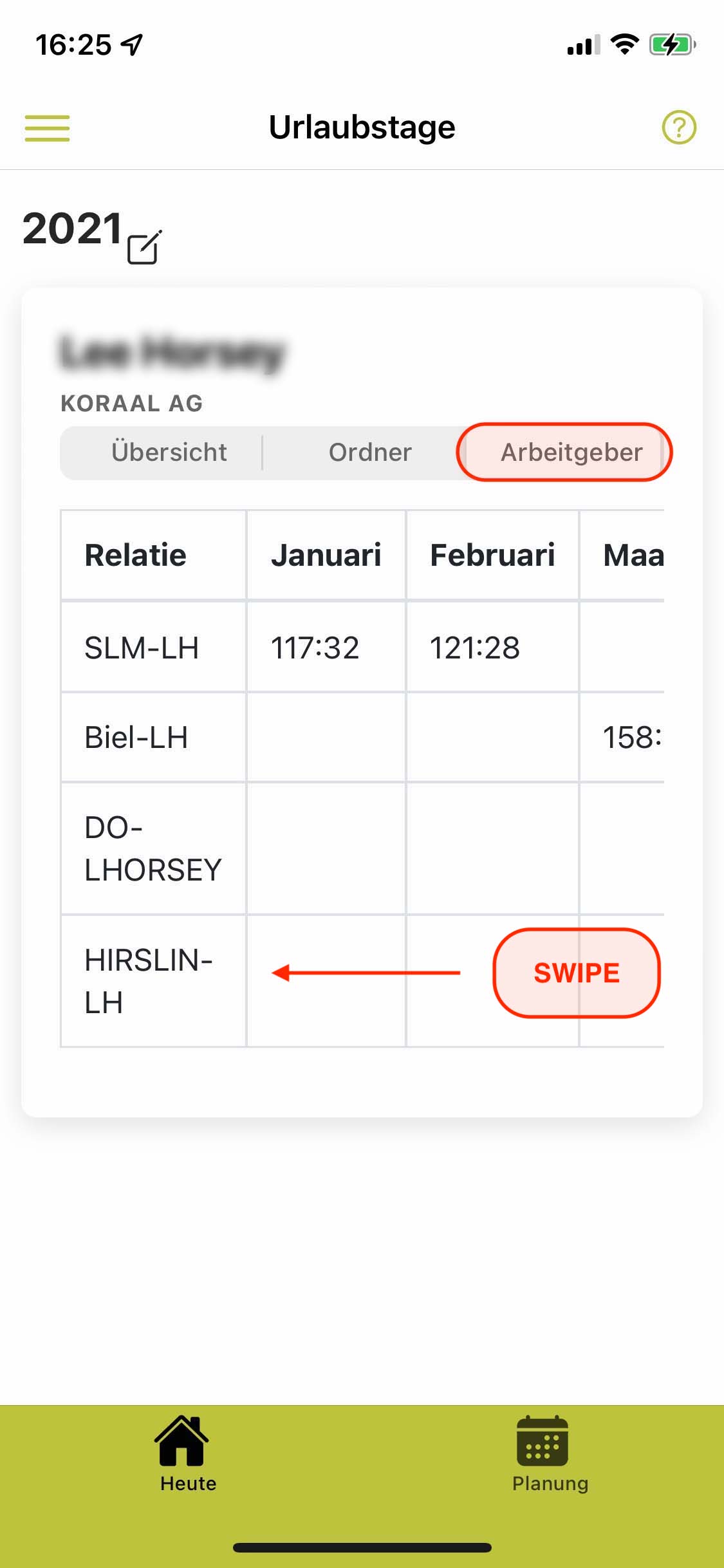Select the Arbeitgeber tab
724x1568 pixels.
[564, 452]
